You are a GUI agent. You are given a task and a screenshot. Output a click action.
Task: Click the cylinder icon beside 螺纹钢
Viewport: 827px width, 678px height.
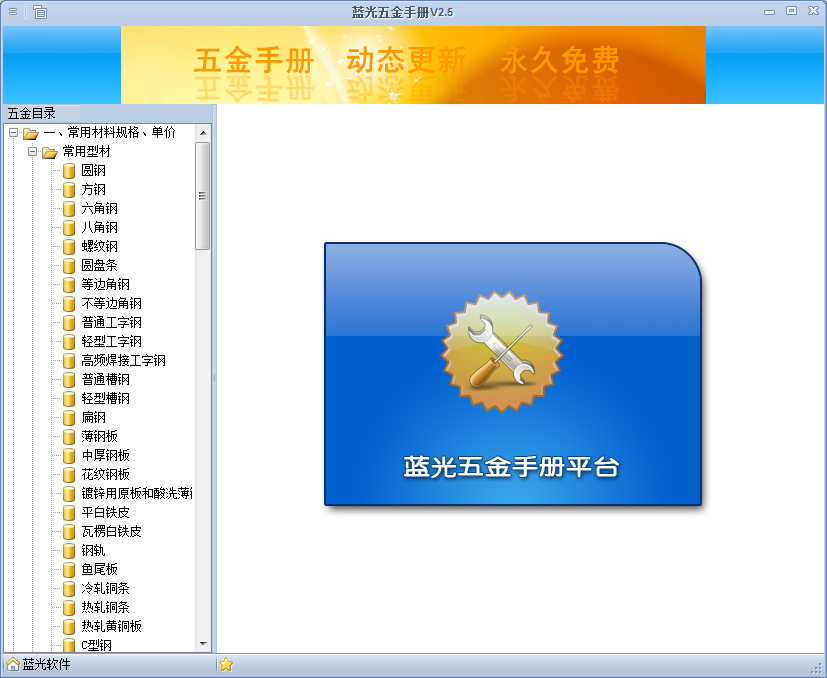[x=69, y=246]
